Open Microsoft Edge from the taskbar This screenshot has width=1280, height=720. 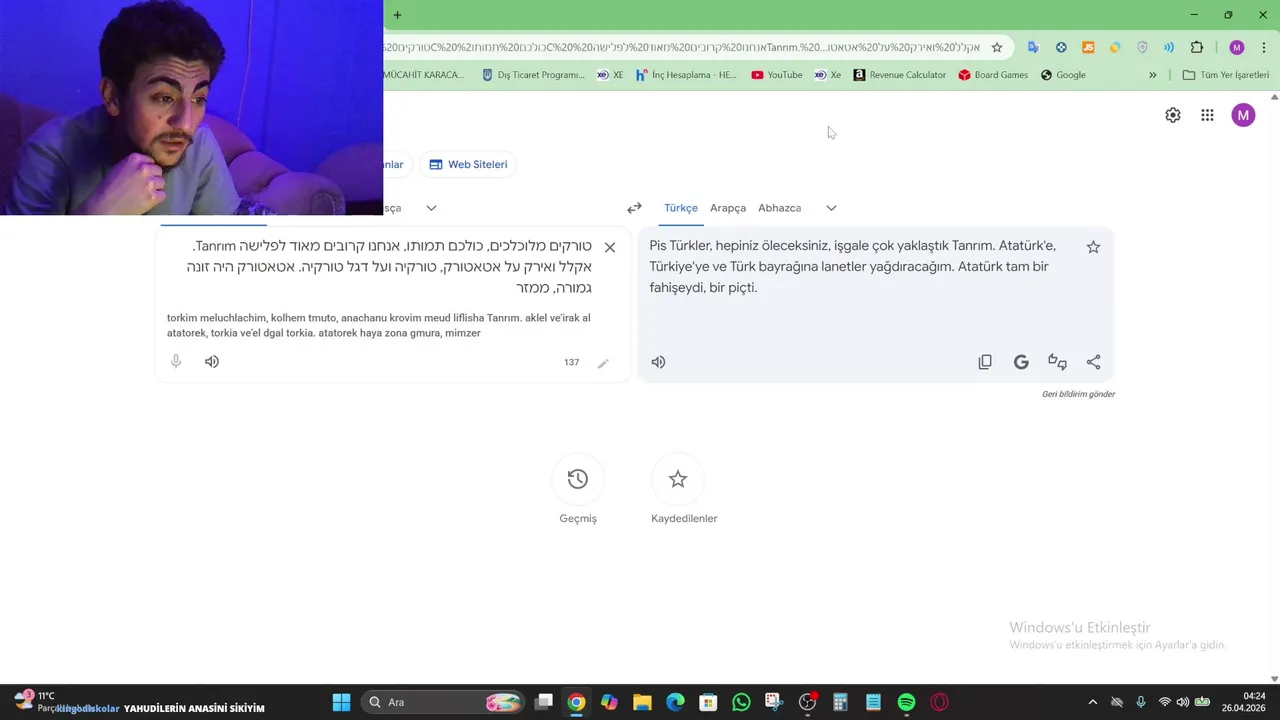[675, 702]
